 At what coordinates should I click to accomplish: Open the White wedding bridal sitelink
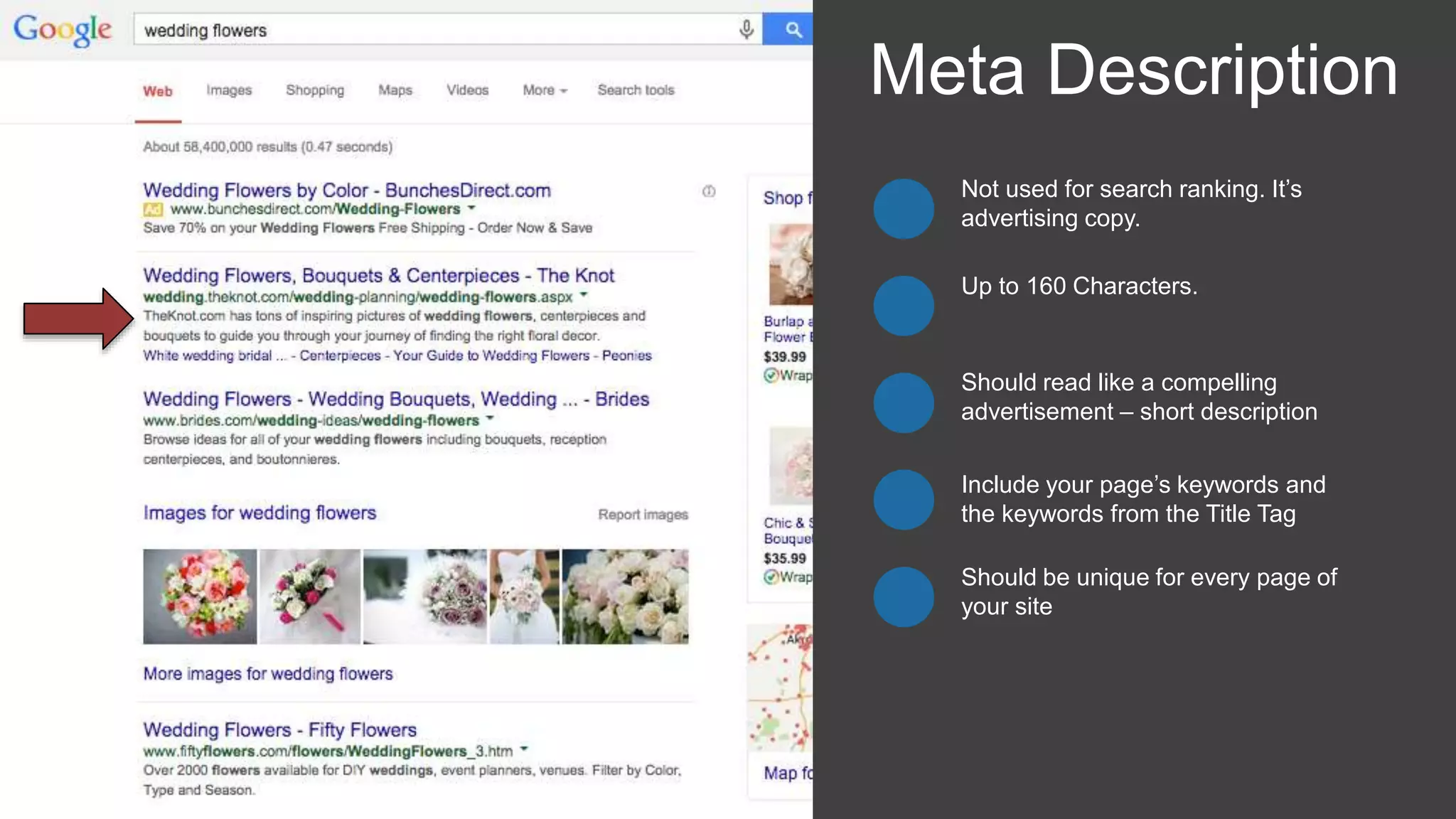(x=215, y=355)
